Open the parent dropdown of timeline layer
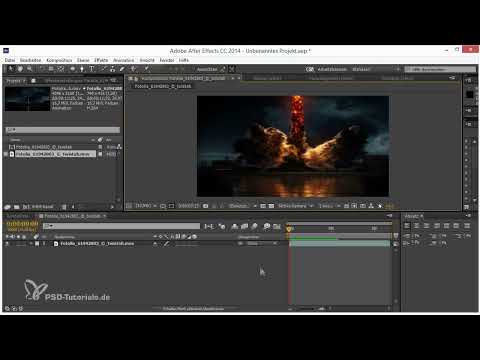 point(261,244)
